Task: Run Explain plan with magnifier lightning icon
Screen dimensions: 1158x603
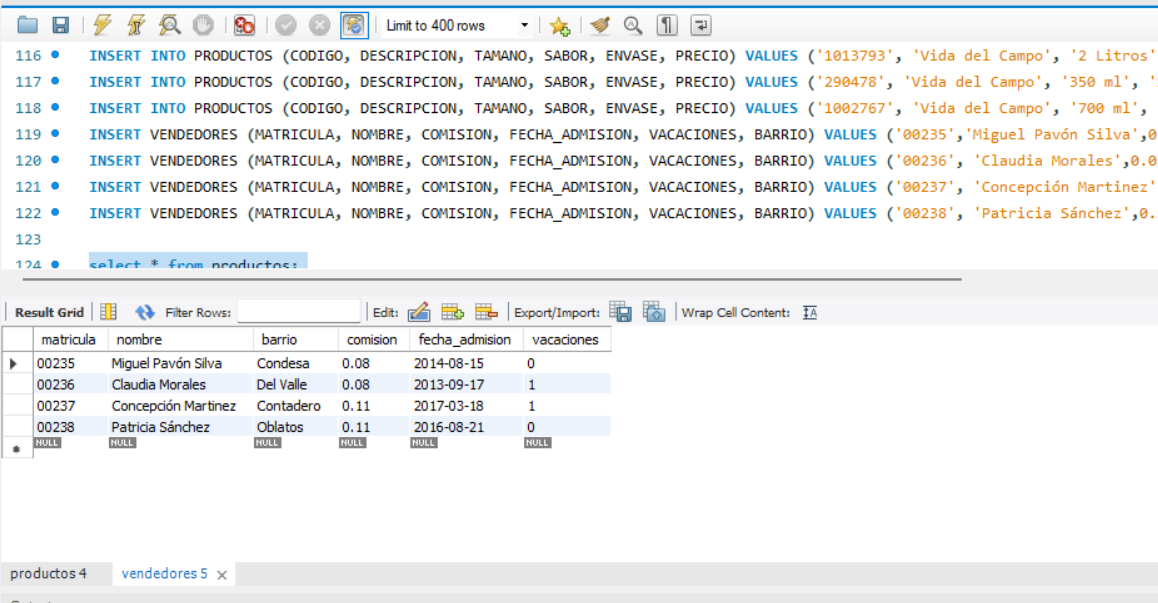Action: point(170,25)
